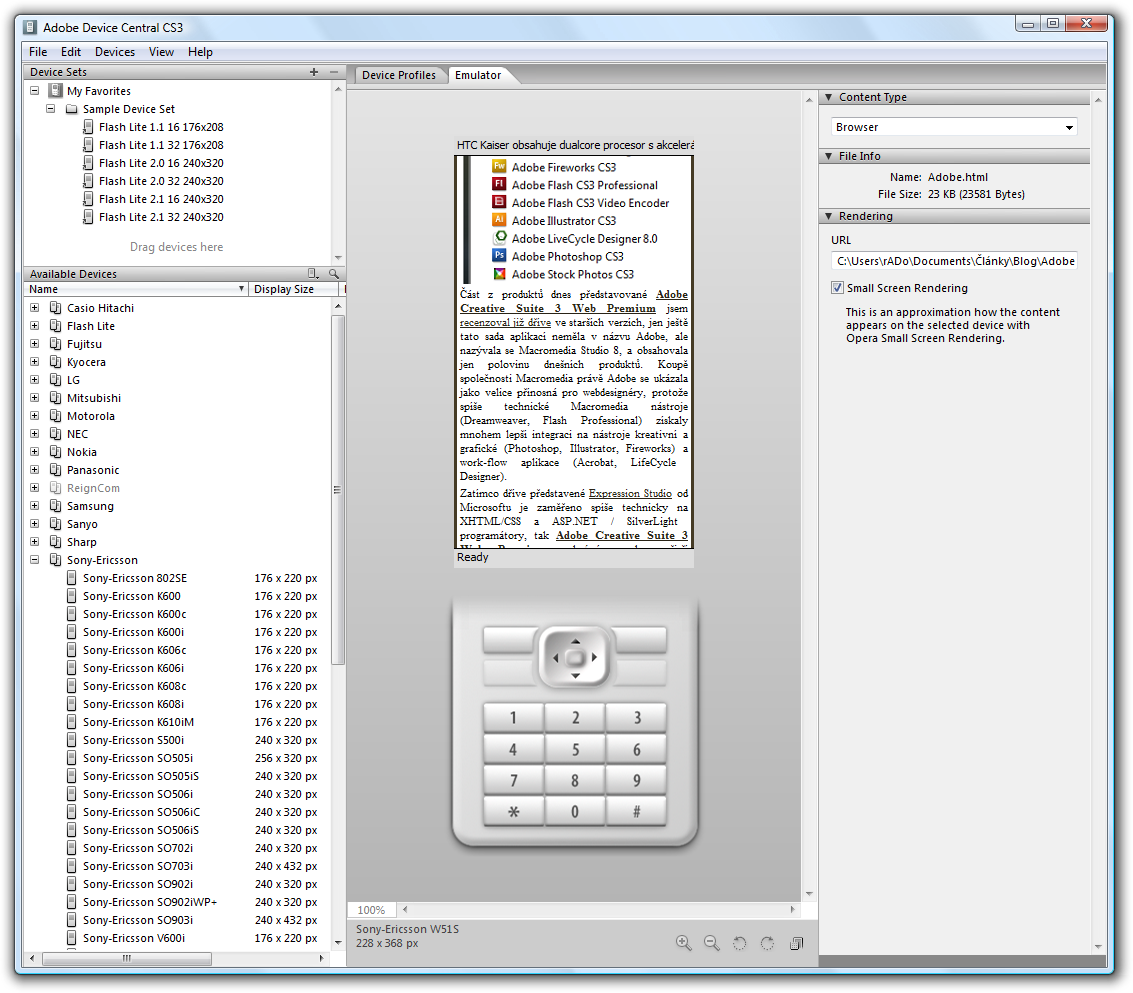Image resolution: width=1133 pixels, height=993 pixels.
Task: Add a new device set with plus icon
Action: pos(314,72)
